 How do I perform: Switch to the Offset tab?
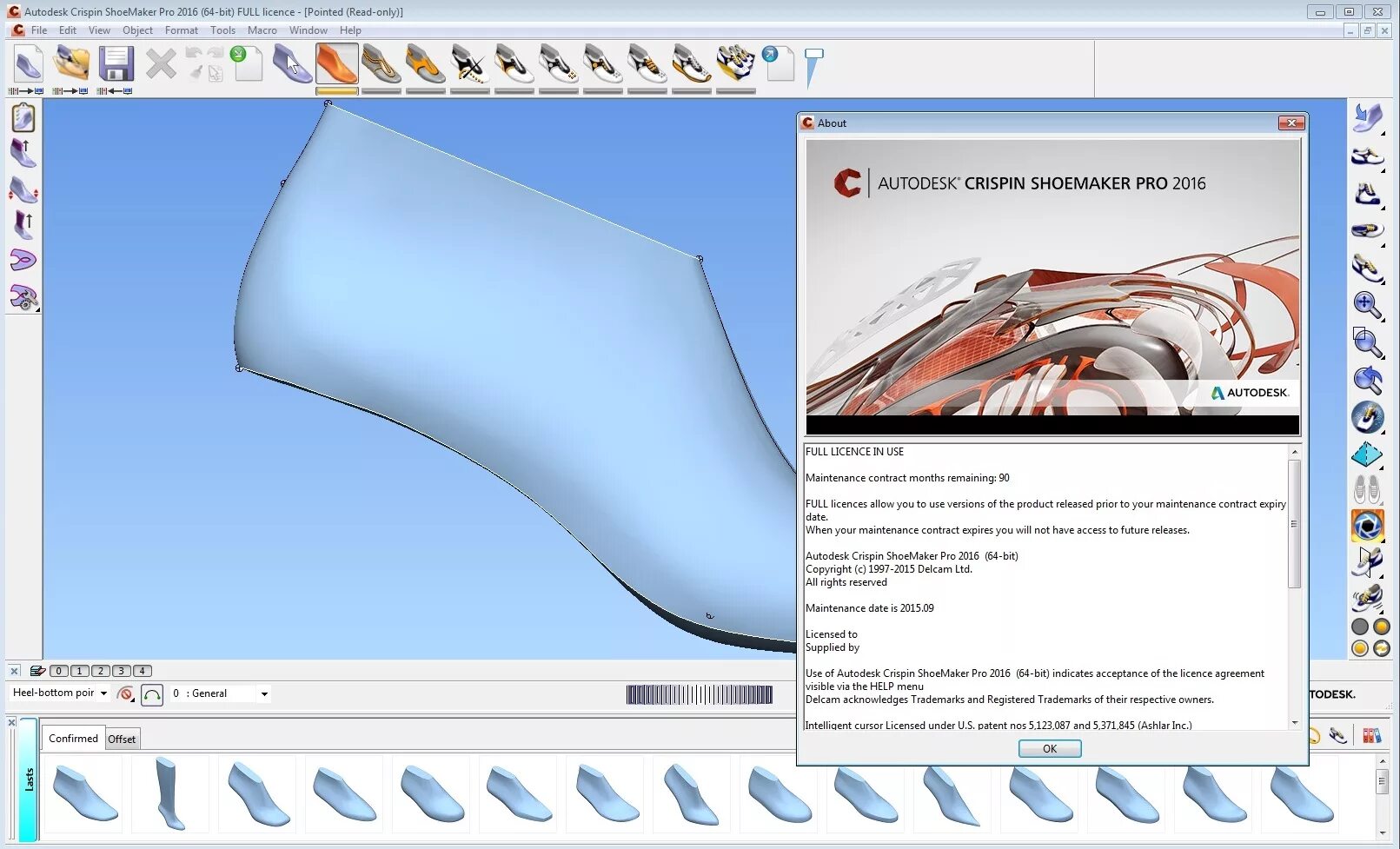point(122,739)
